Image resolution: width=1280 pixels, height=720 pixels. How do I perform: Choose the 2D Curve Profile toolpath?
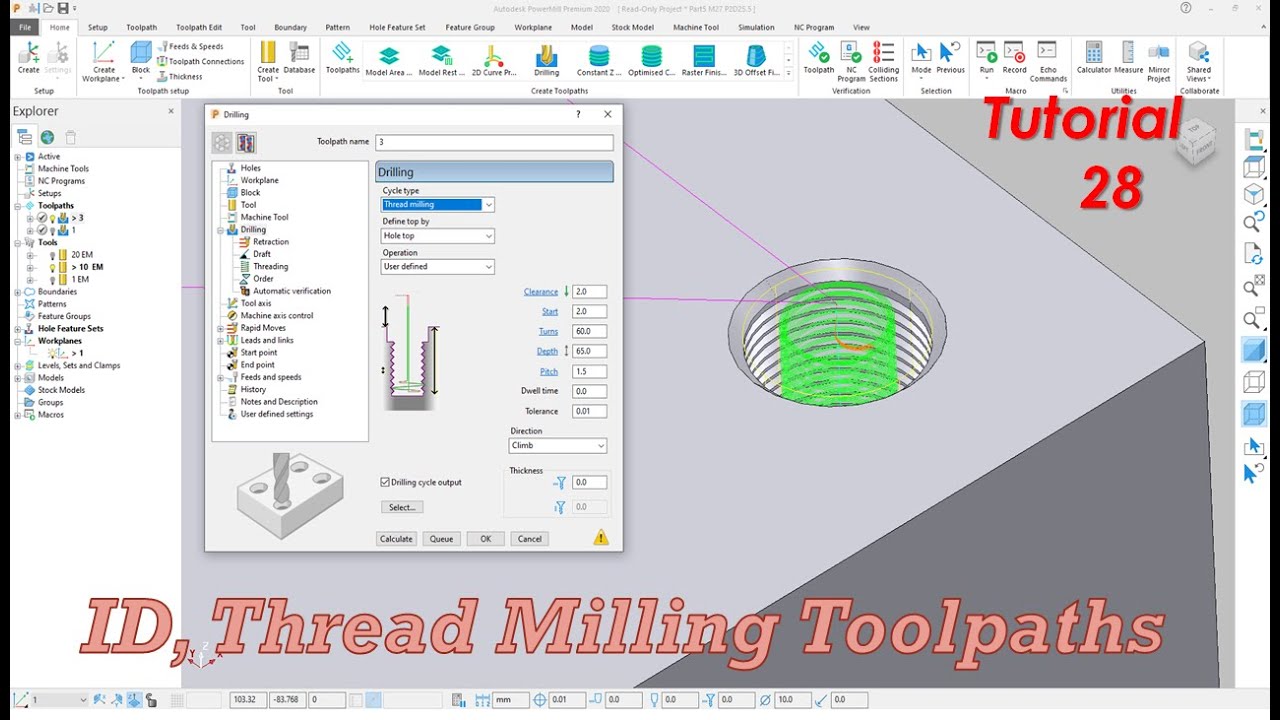pyautogui.click(x=494, y=61)
